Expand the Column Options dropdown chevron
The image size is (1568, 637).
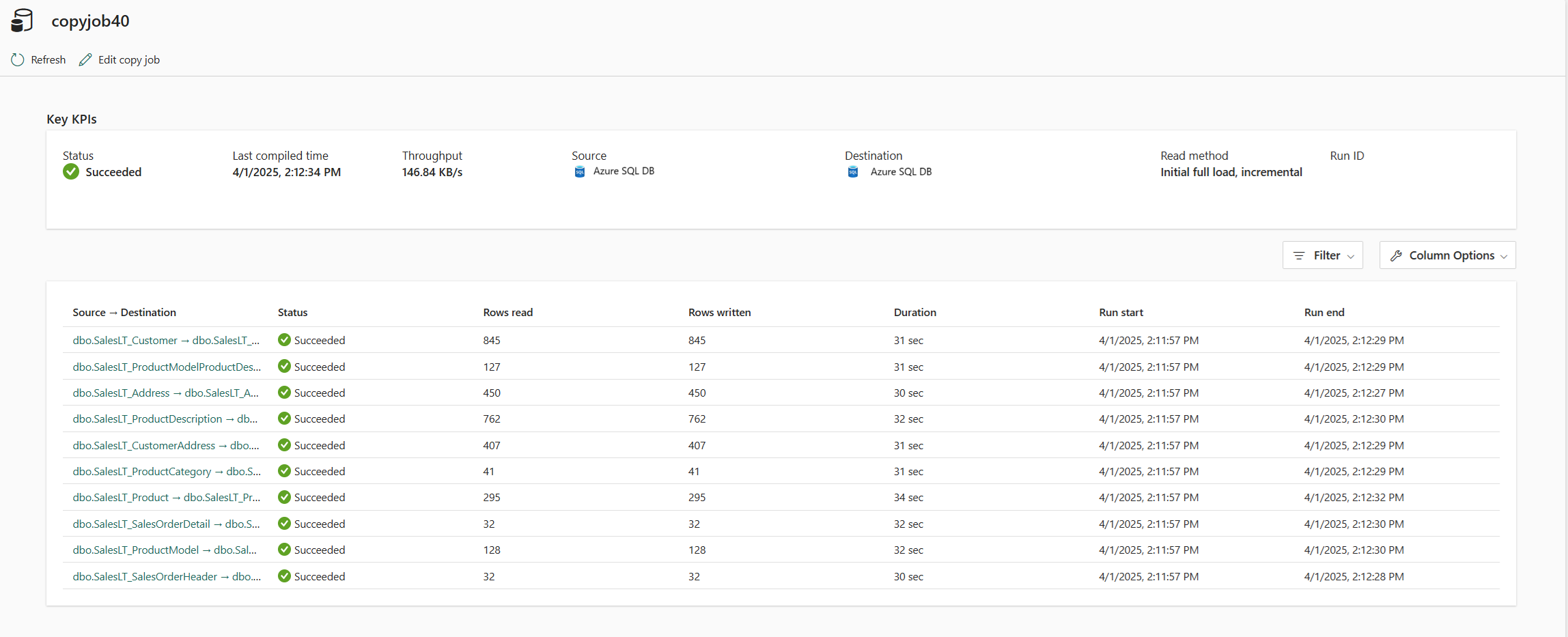1504,256
